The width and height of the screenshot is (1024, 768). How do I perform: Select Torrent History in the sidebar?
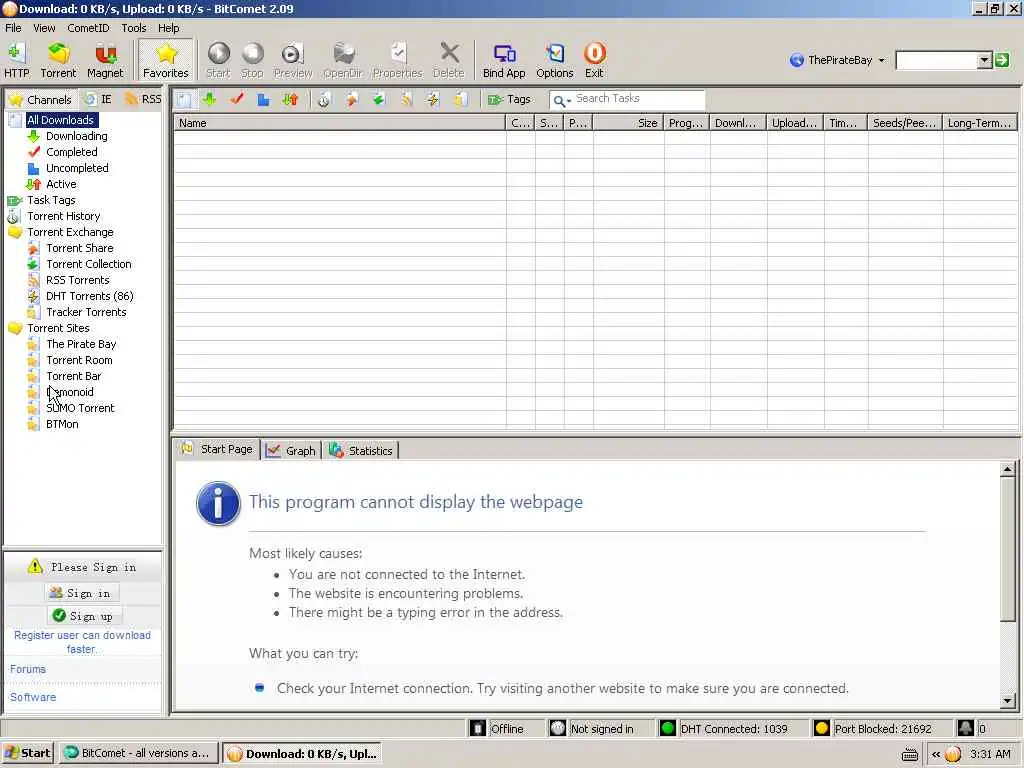63,216
